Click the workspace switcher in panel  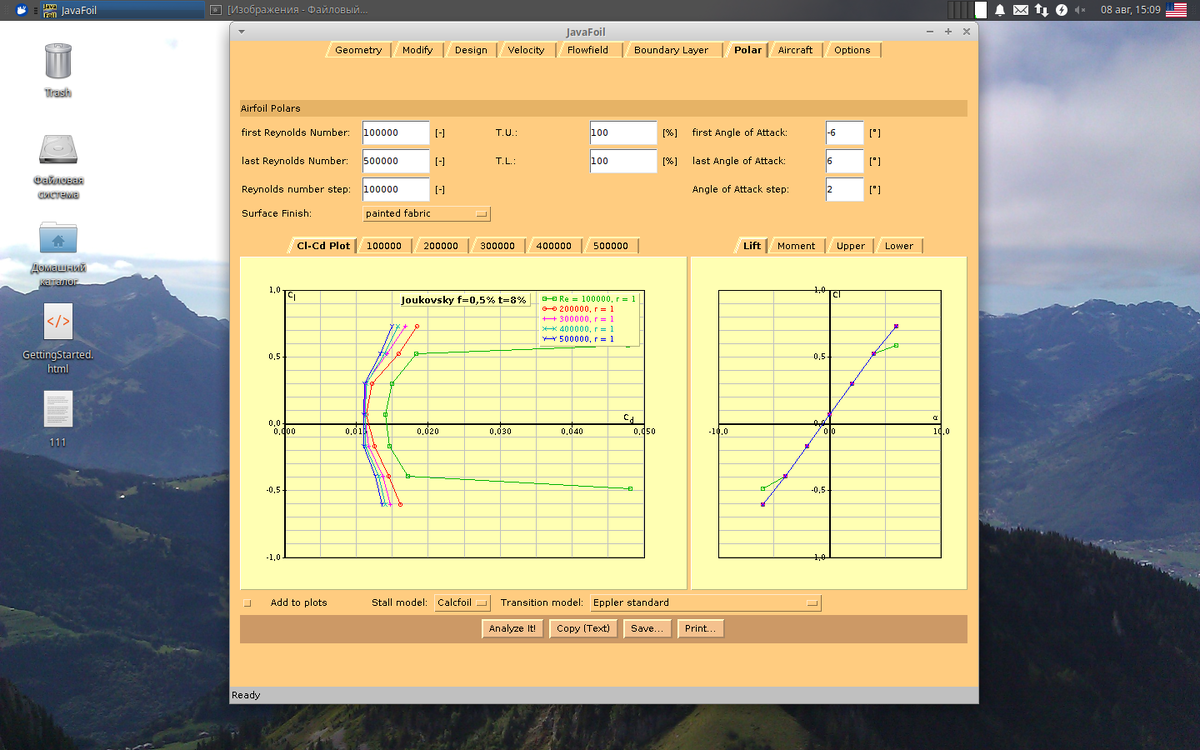tap(967, 10)
